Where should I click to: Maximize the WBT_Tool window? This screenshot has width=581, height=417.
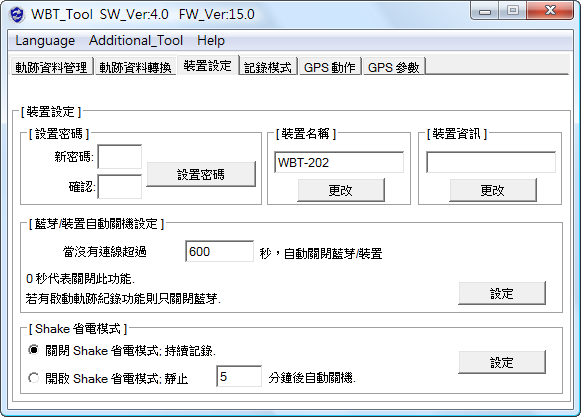coord(513,11)
